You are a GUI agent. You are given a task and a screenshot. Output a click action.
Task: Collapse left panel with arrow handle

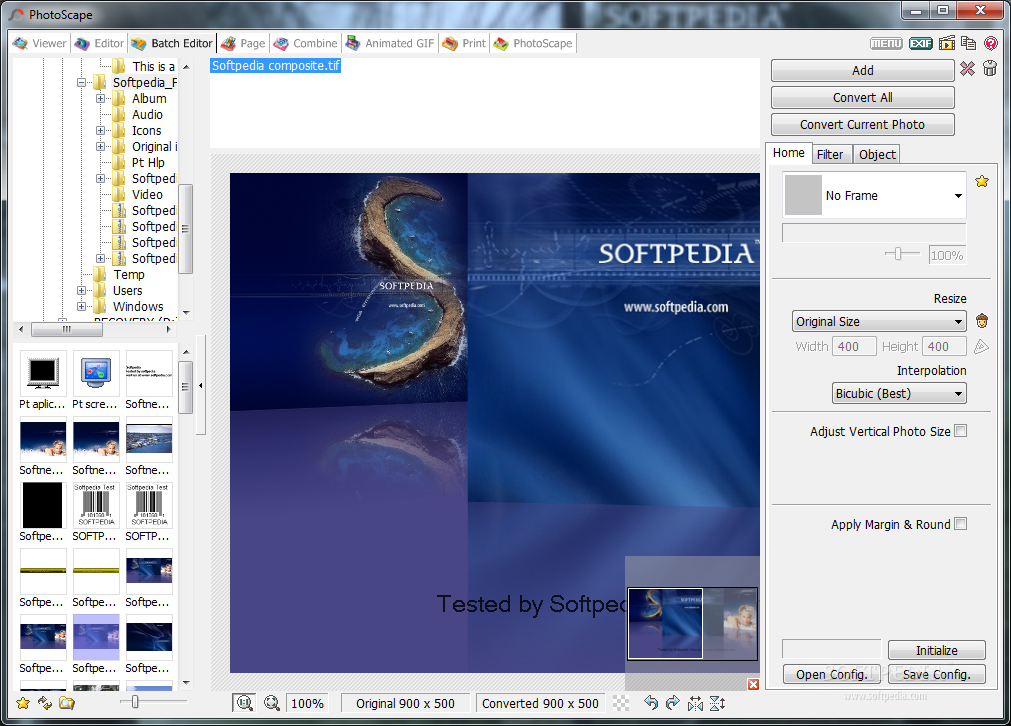(201, 386)
